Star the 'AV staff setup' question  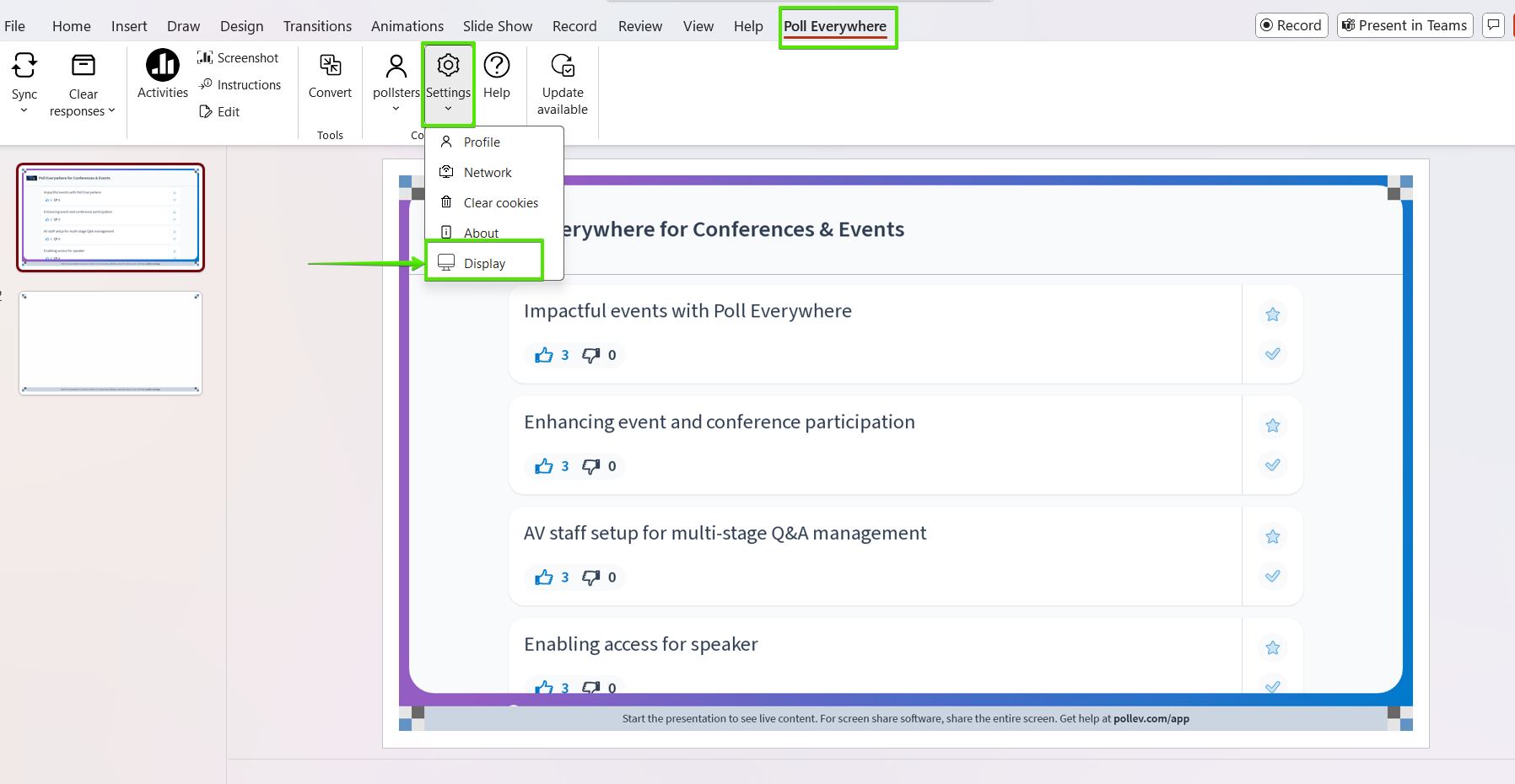click(x=1273, y=537)
